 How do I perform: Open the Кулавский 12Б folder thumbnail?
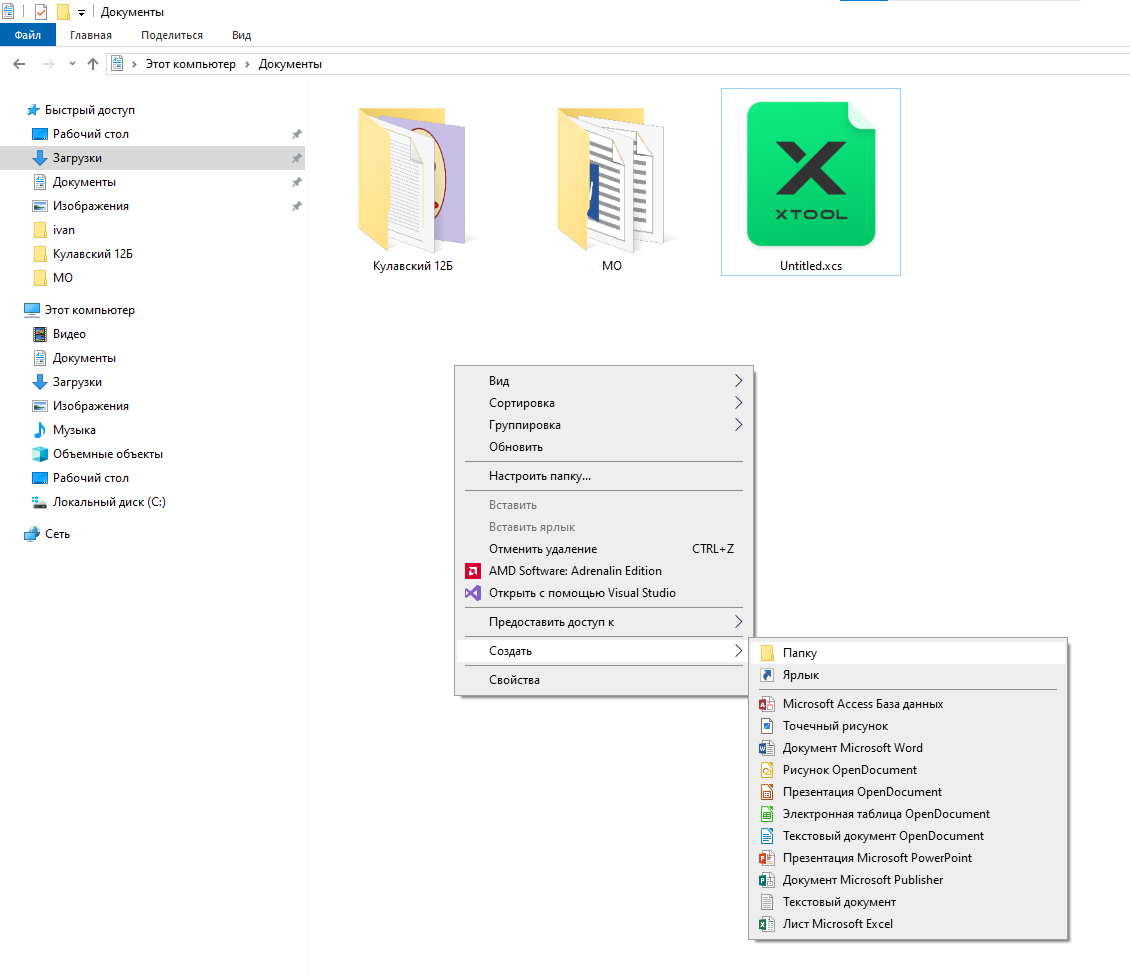tap(412, 180)
